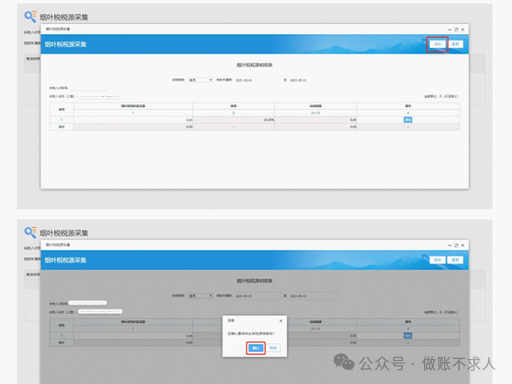The height and width of the screenshot is (384, 512).
Task: Open the period dropdown in the lower dimmed form
Action: tap(200, 296)
